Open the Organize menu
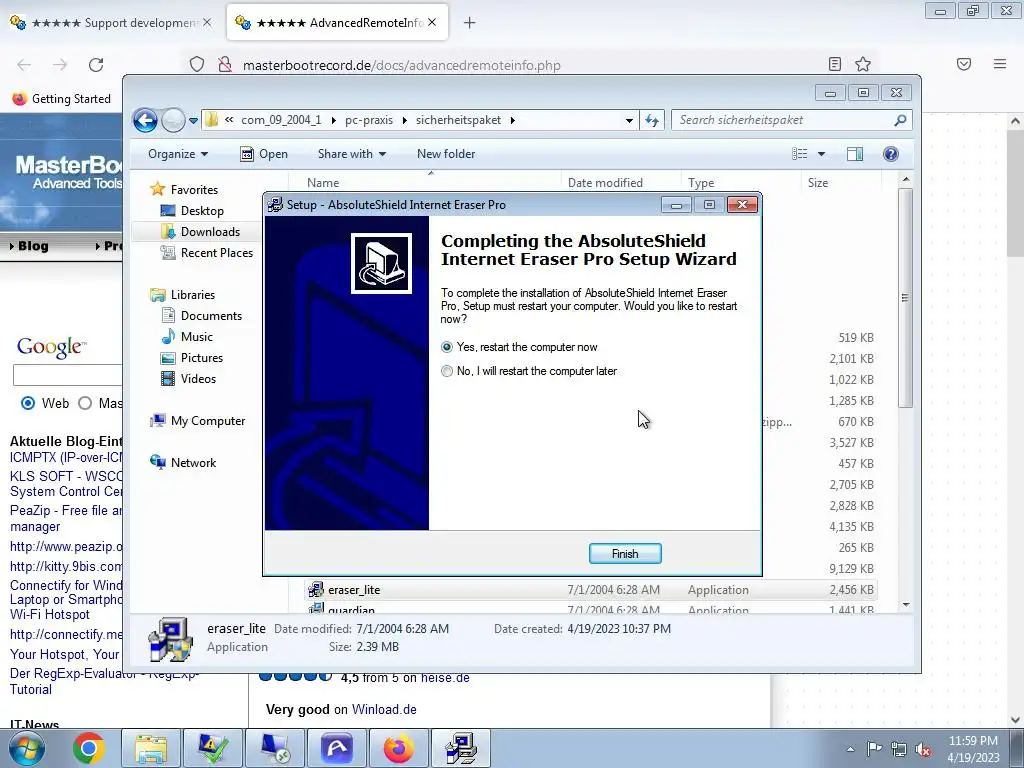 [178, 154]
